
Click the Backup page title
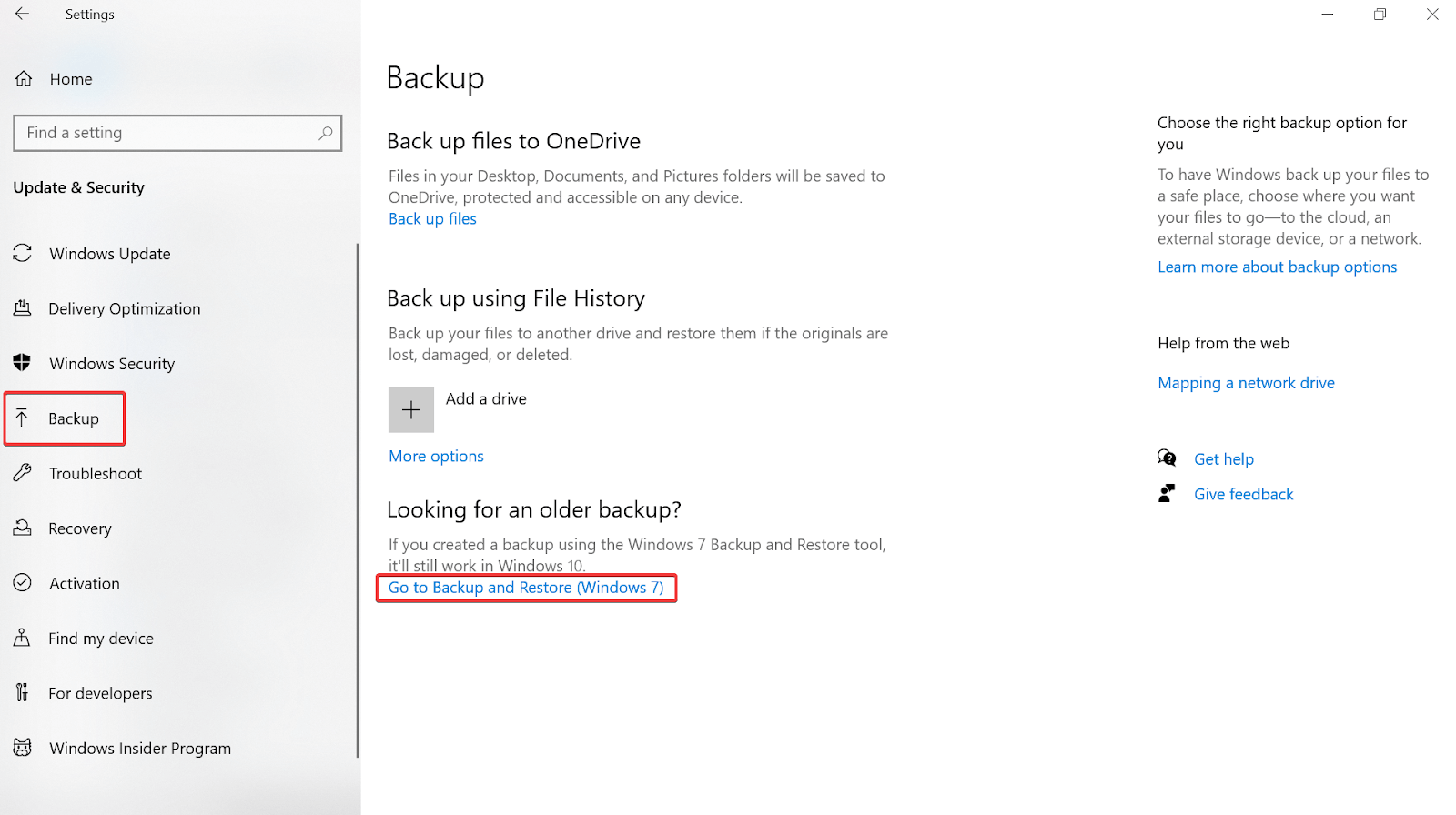435,78
